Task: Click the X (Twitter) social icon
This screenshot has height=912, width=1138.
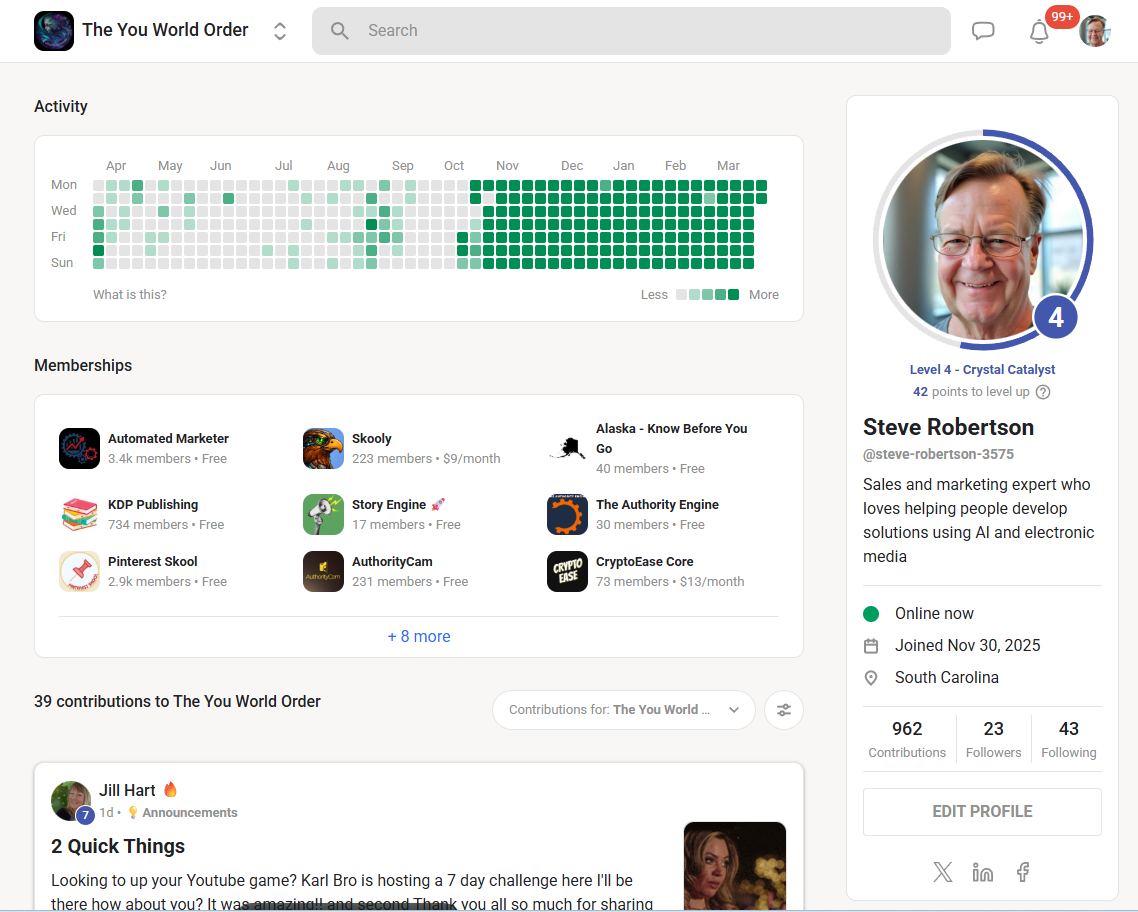Action: [942, 872]
